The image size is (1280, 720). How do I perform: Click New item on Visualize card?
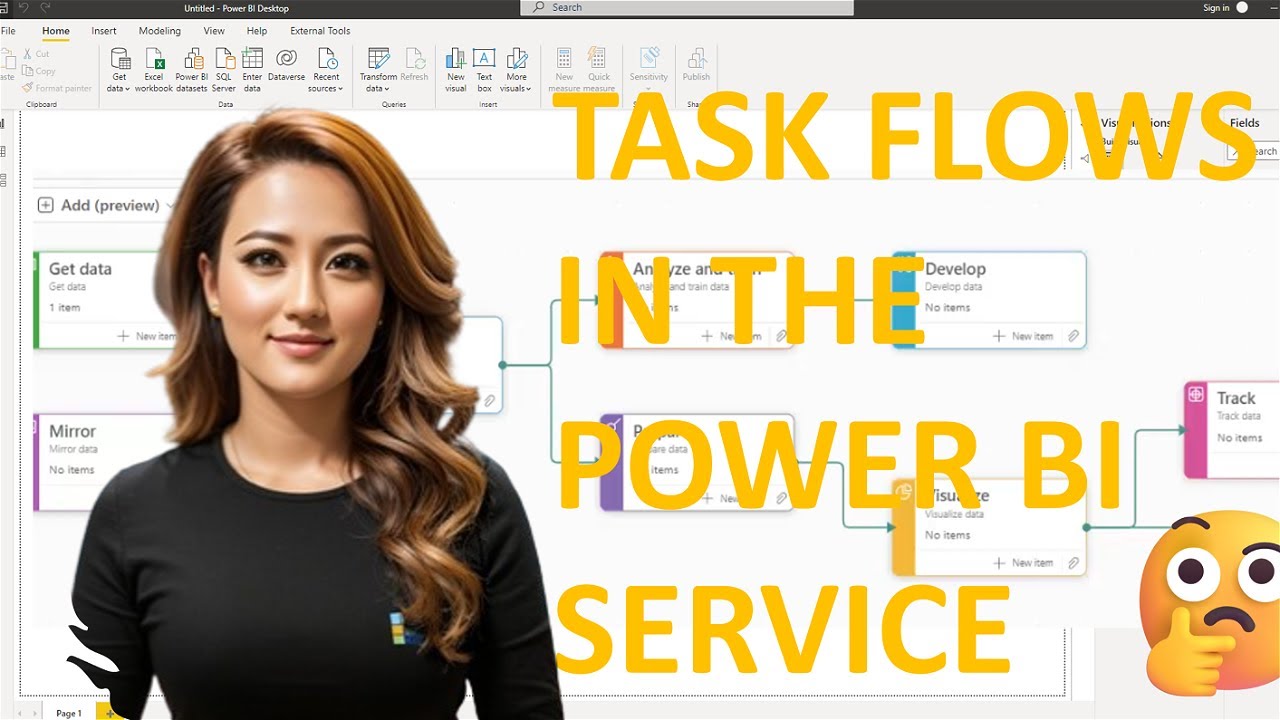1023,563
